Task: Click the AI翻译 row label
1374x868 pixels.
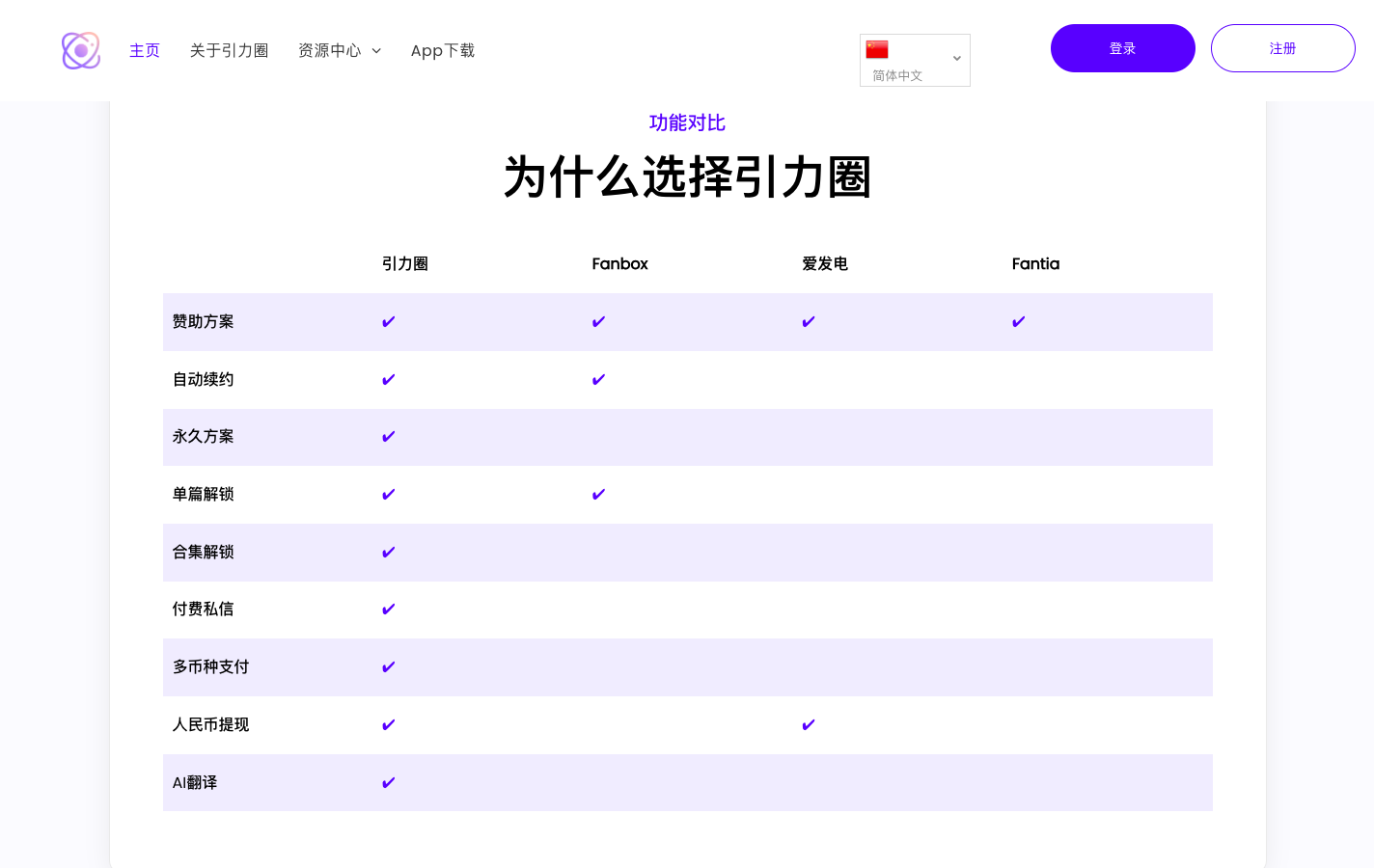Action: (x=195, y=782)
